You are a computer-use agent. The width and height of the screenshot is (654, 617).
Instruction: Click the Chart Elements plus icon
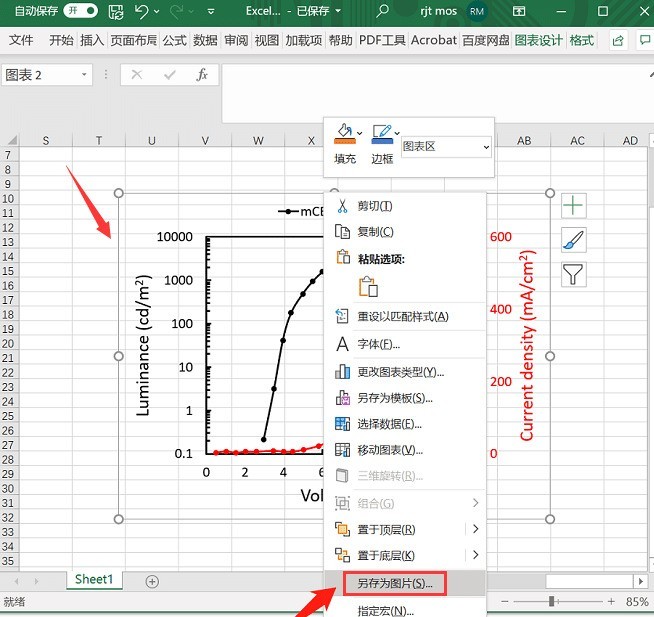point(573,206)
